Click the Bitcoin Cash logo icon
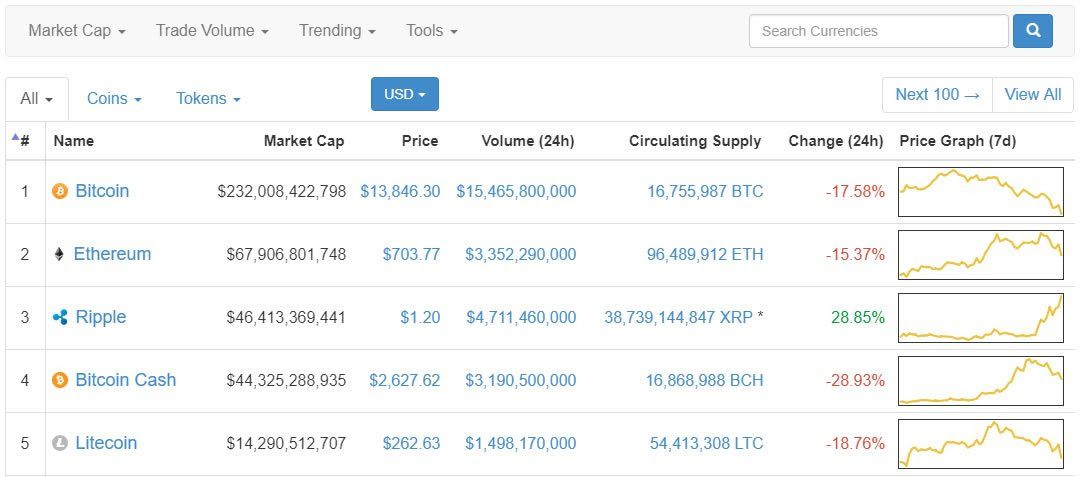 pos(61,380)
